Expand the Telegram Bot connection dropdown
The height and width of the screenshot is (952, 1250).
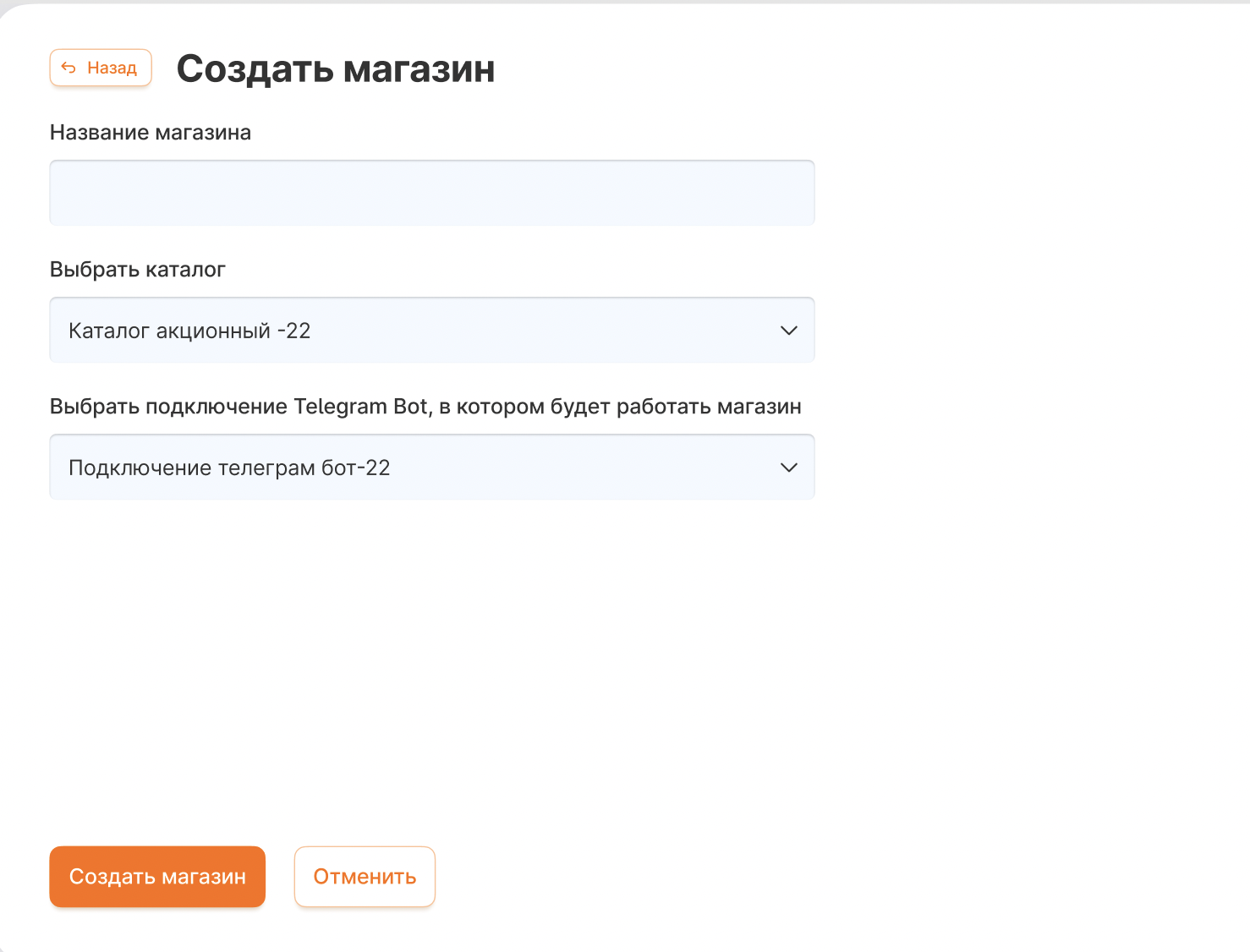pos(431,467)
